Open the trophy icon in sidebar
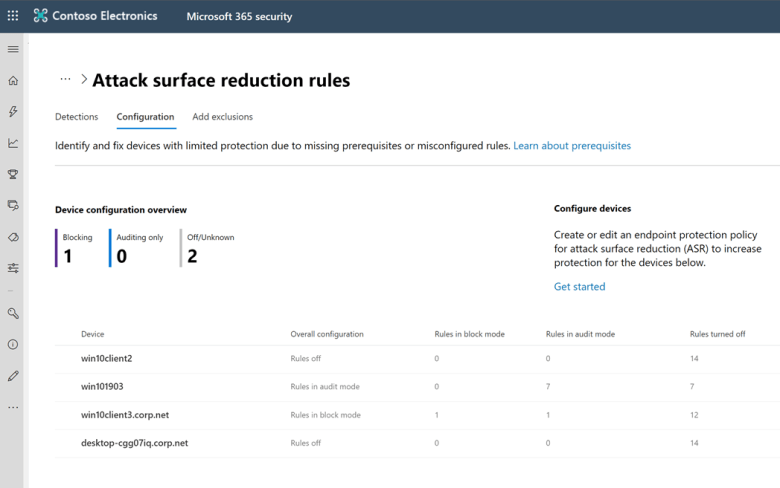This screenshot has height=488, width=780. (x=13, y=174)
